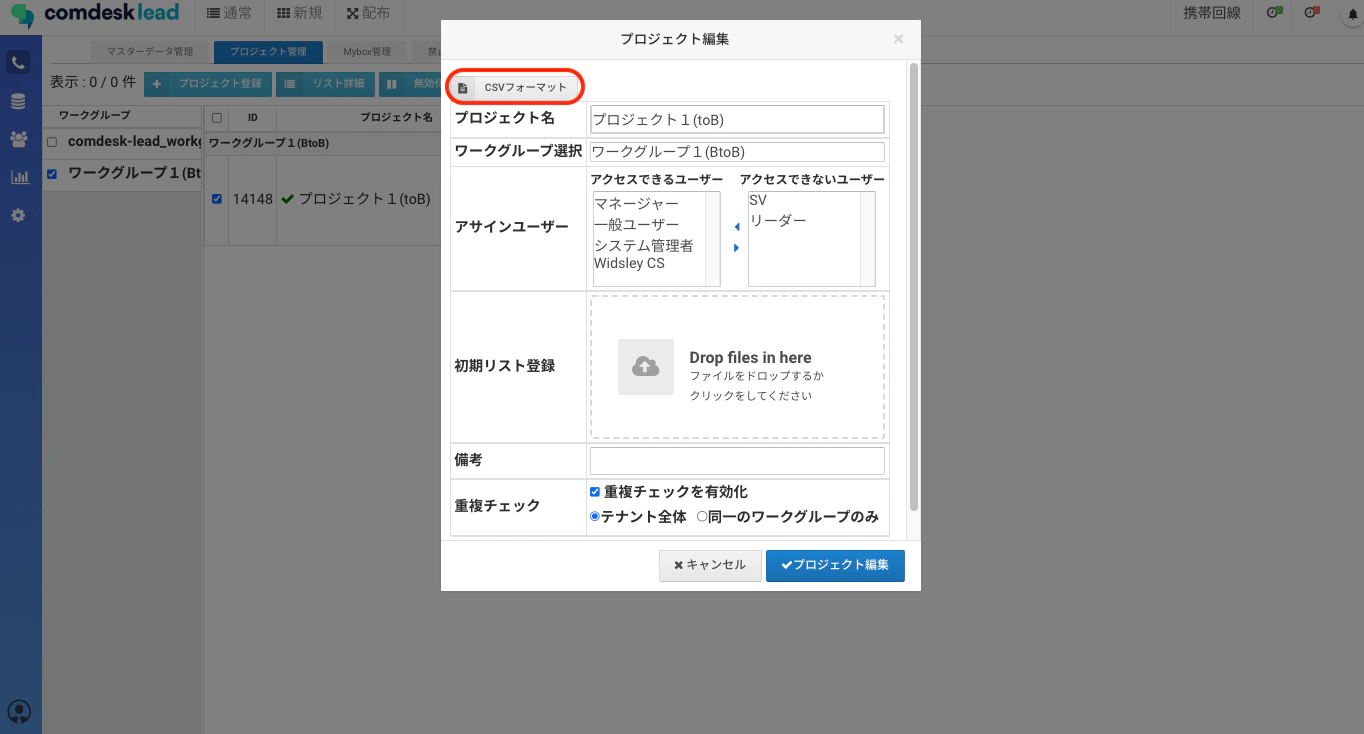Viewport: 1364px width, 734px height.
Task: Click the キャンセル button
Action: point(710,565)
